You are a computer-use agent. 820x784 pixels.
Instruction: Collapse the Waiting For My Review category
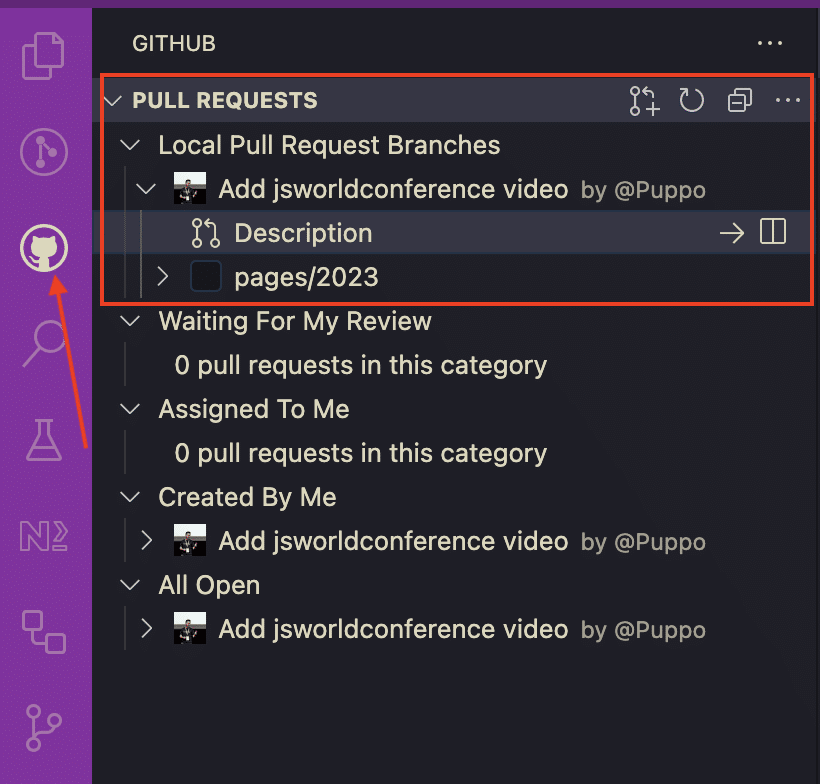129,320
